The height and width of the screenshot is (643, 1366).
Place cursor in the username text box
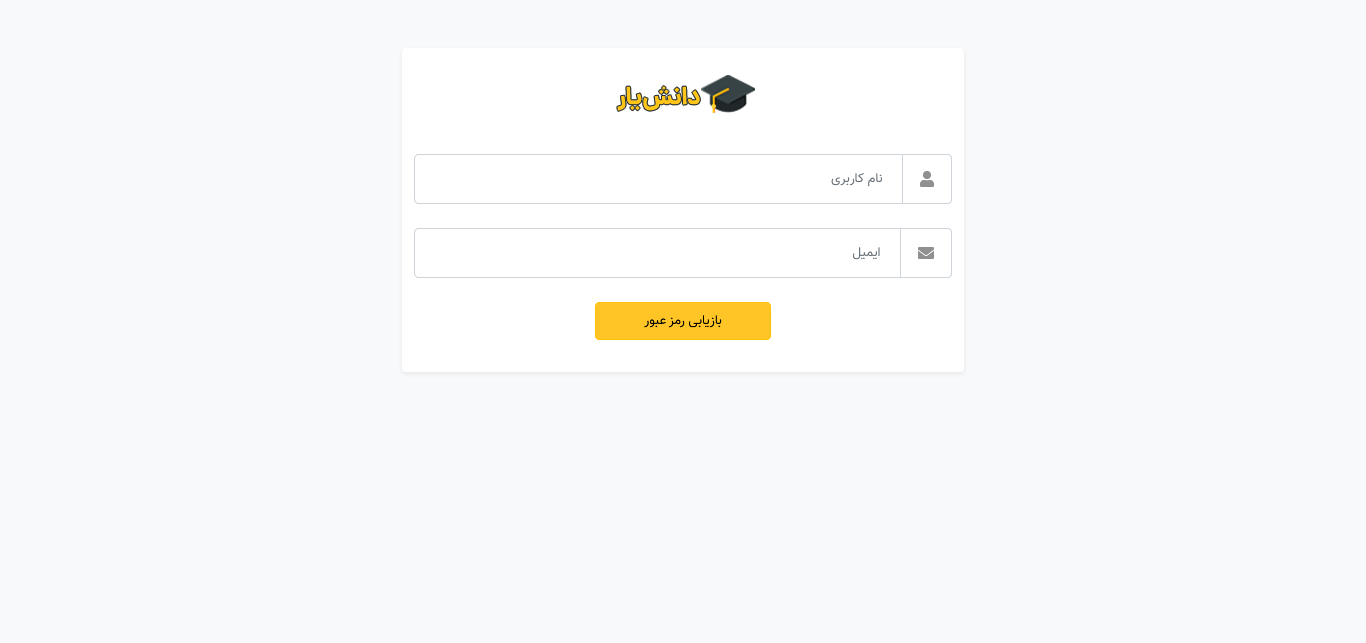658,179
